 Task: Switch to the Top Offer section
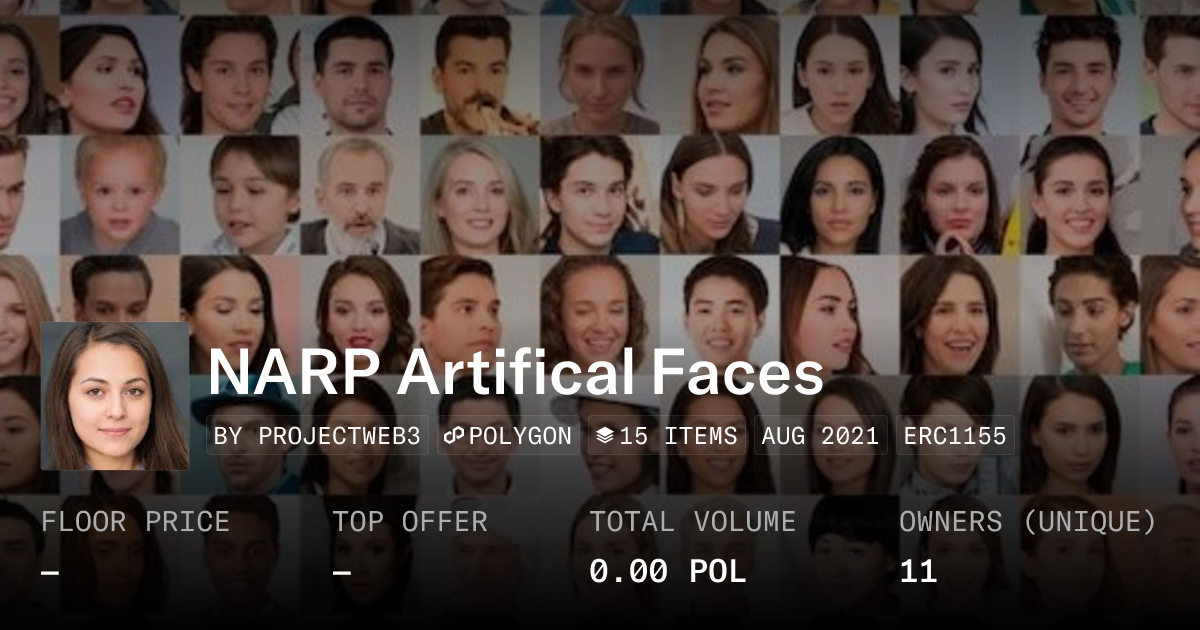(410, 521)
